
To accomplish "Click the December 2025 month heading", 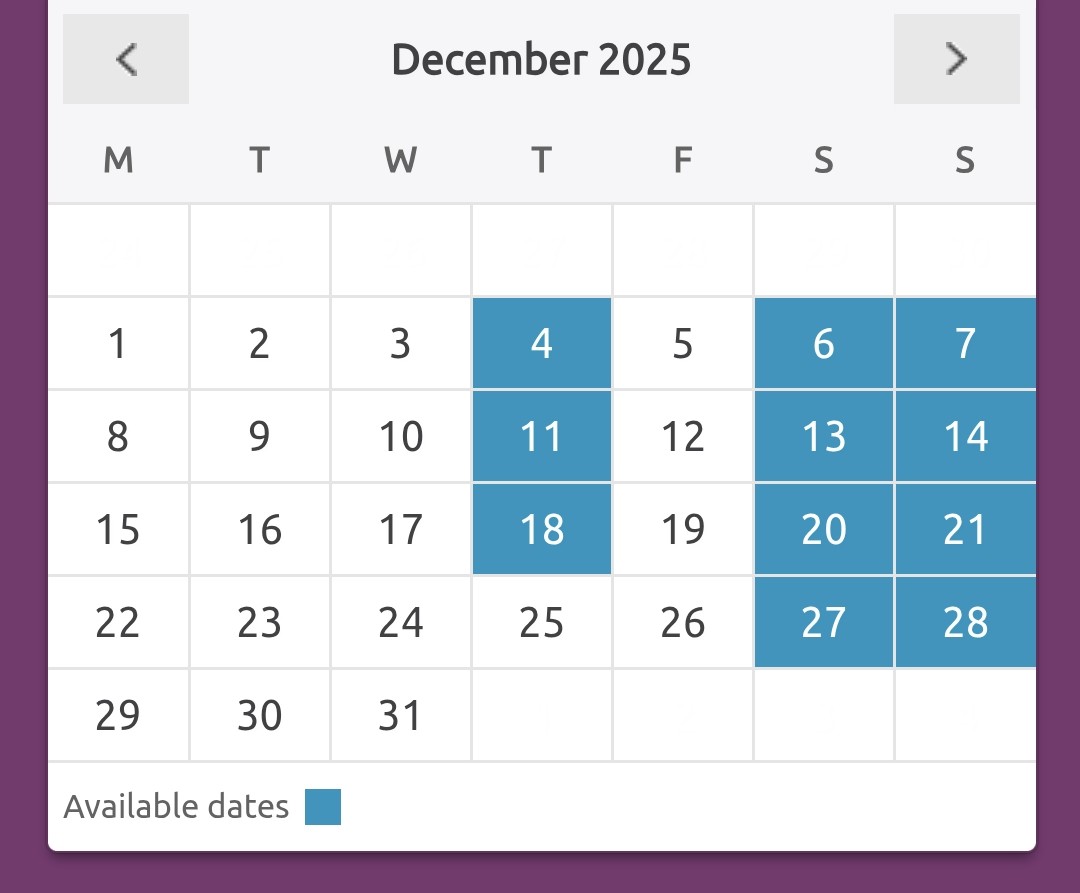I will [541, 60].
